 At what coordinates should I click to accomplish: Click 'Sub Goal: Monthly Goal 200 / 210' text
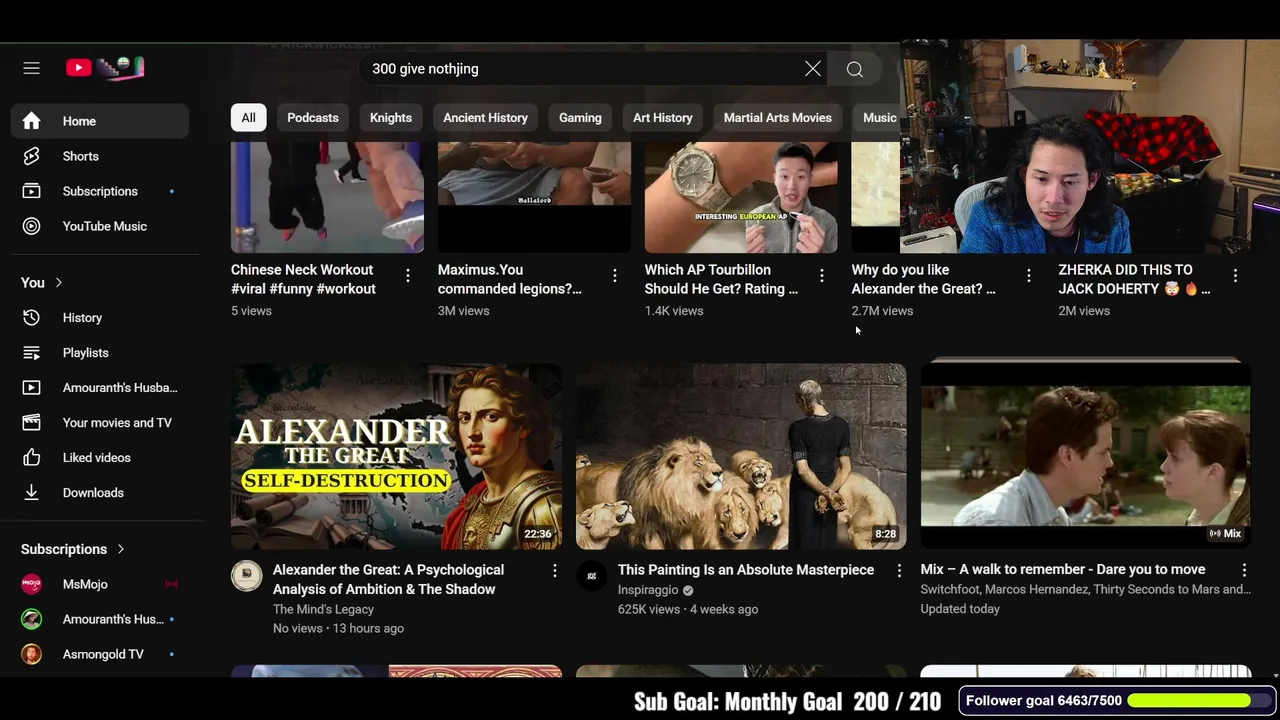(787, 702)
